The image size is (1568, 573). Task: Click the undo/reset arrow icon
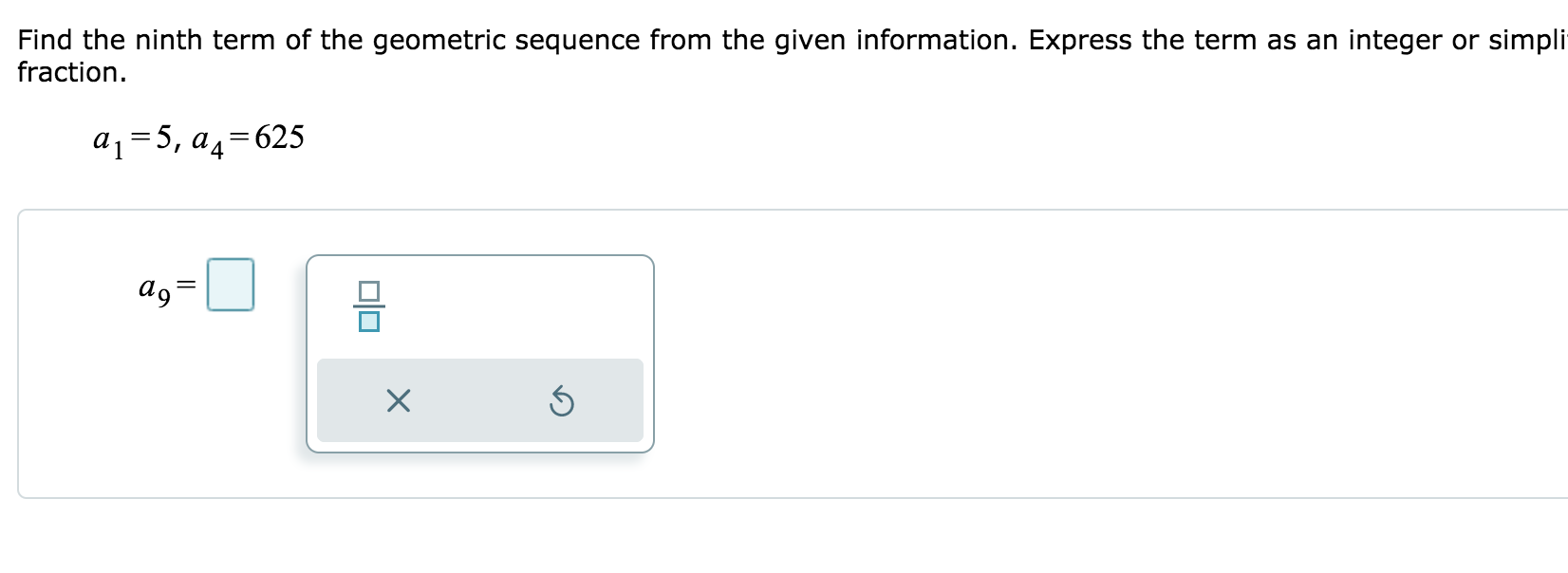pos(561,402)
